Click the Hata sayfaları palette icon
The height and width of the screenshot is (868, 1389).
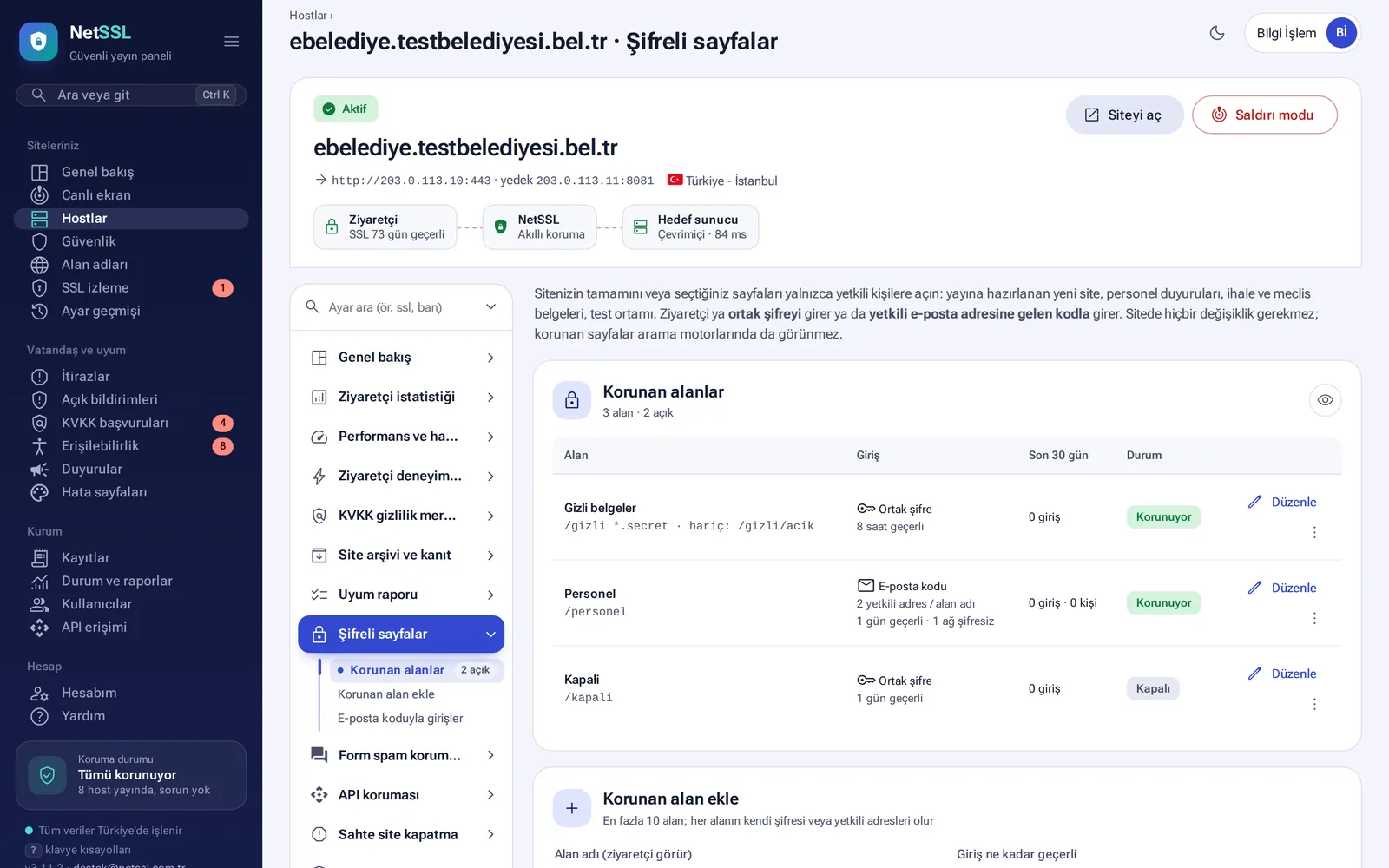click(x=39, y=492)
